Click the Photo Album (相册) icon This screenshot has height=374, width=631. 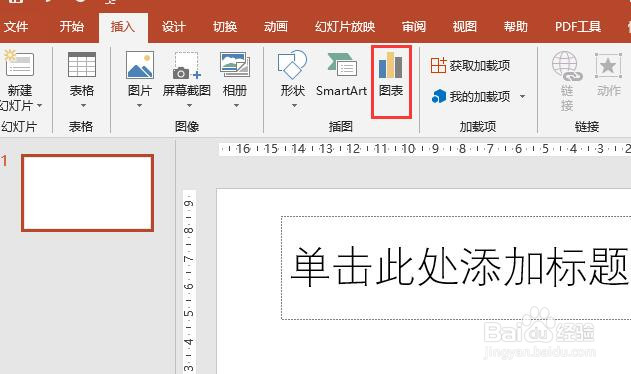click(235, 64)
